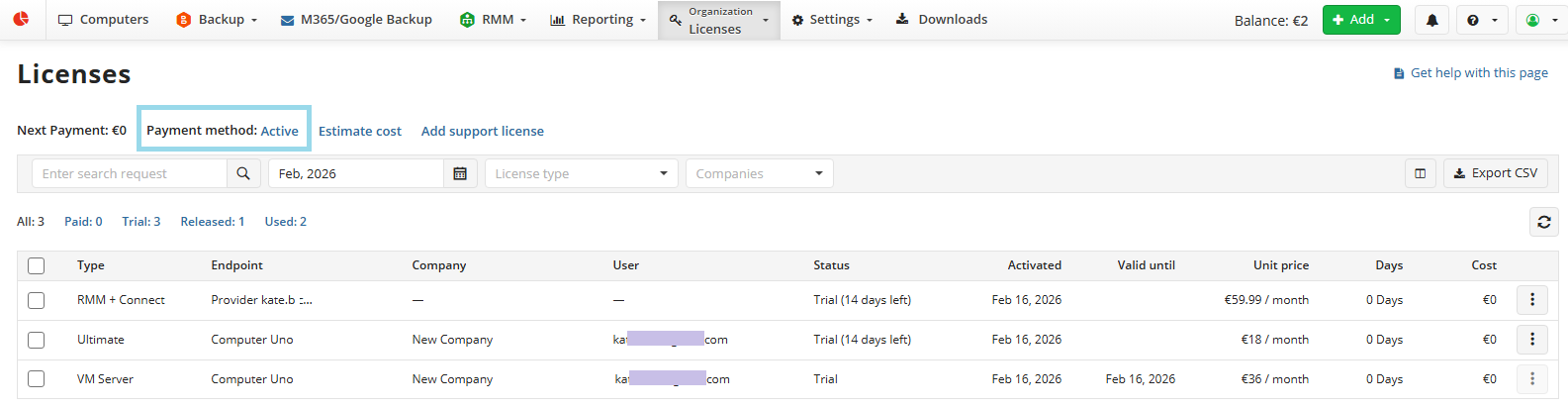The height and width of the screenshot is (409, 1568).
Task: Click Export CSV button
Action: [1495, 173]
